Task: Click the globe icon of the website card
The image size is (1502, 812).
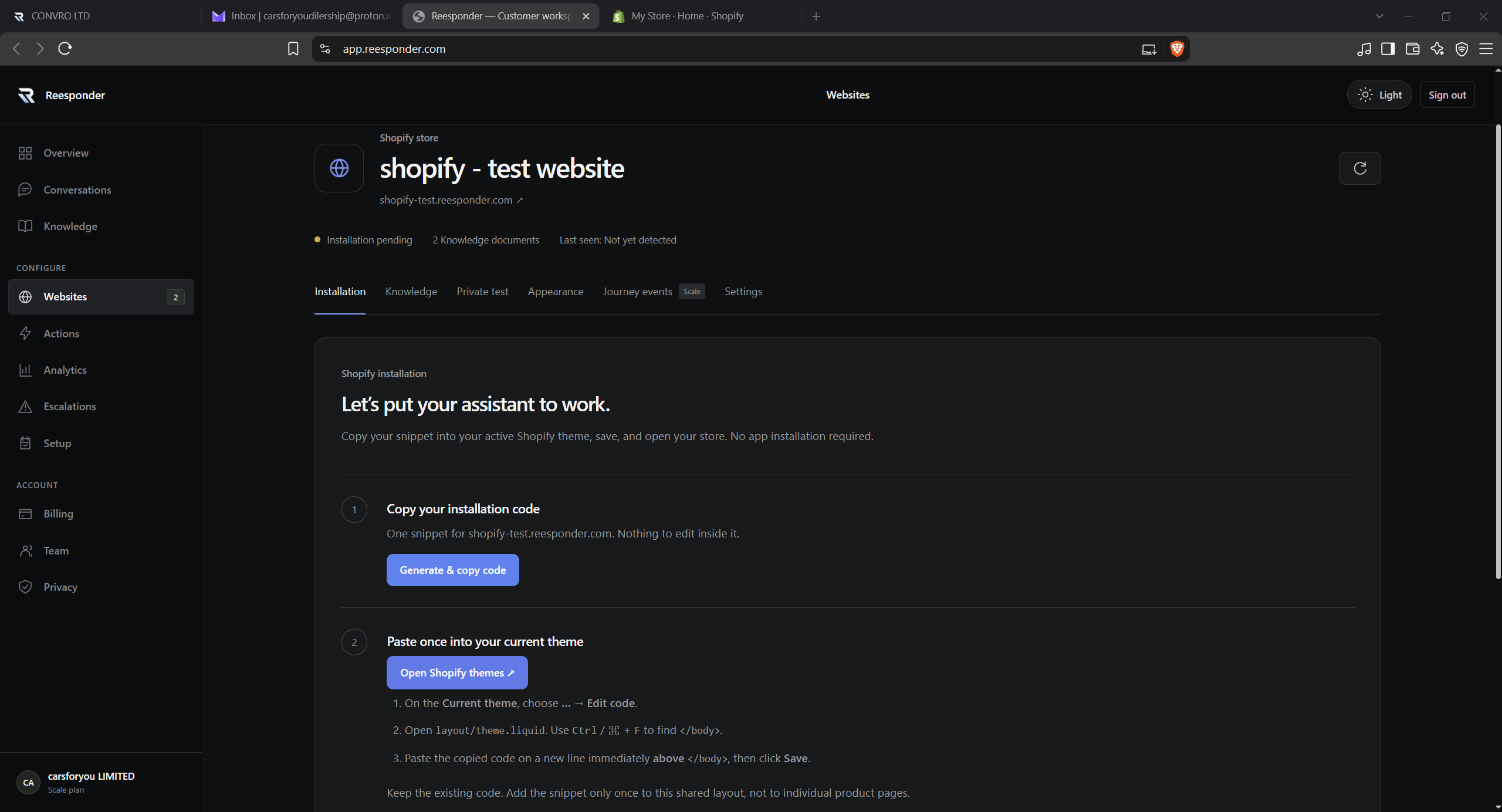Action: point(339,168)
